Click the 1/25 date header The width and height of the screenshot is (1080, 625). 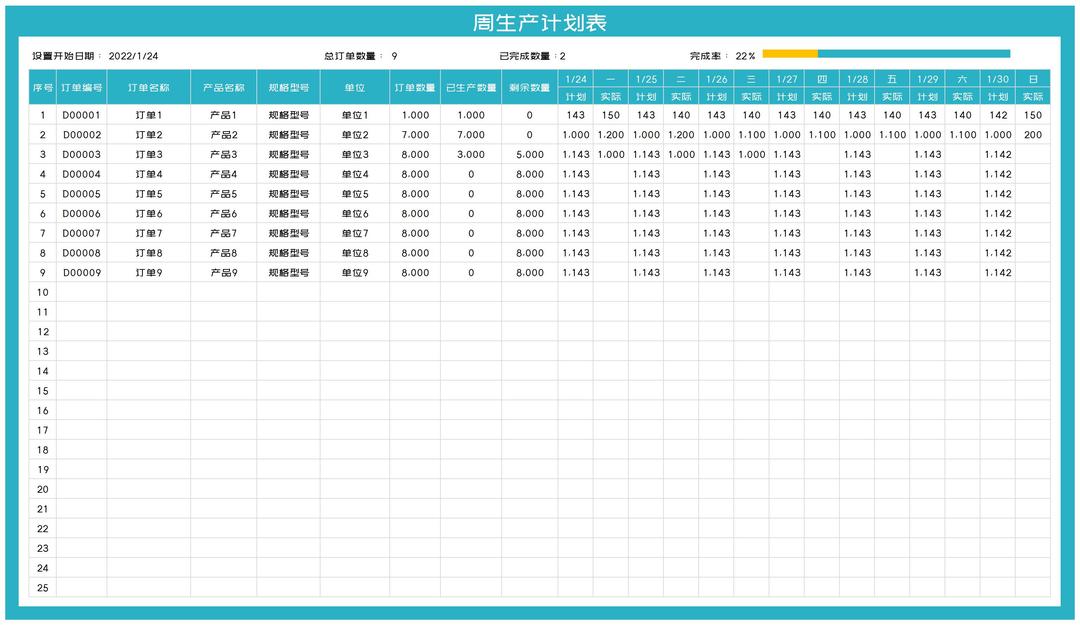point(646,79)
